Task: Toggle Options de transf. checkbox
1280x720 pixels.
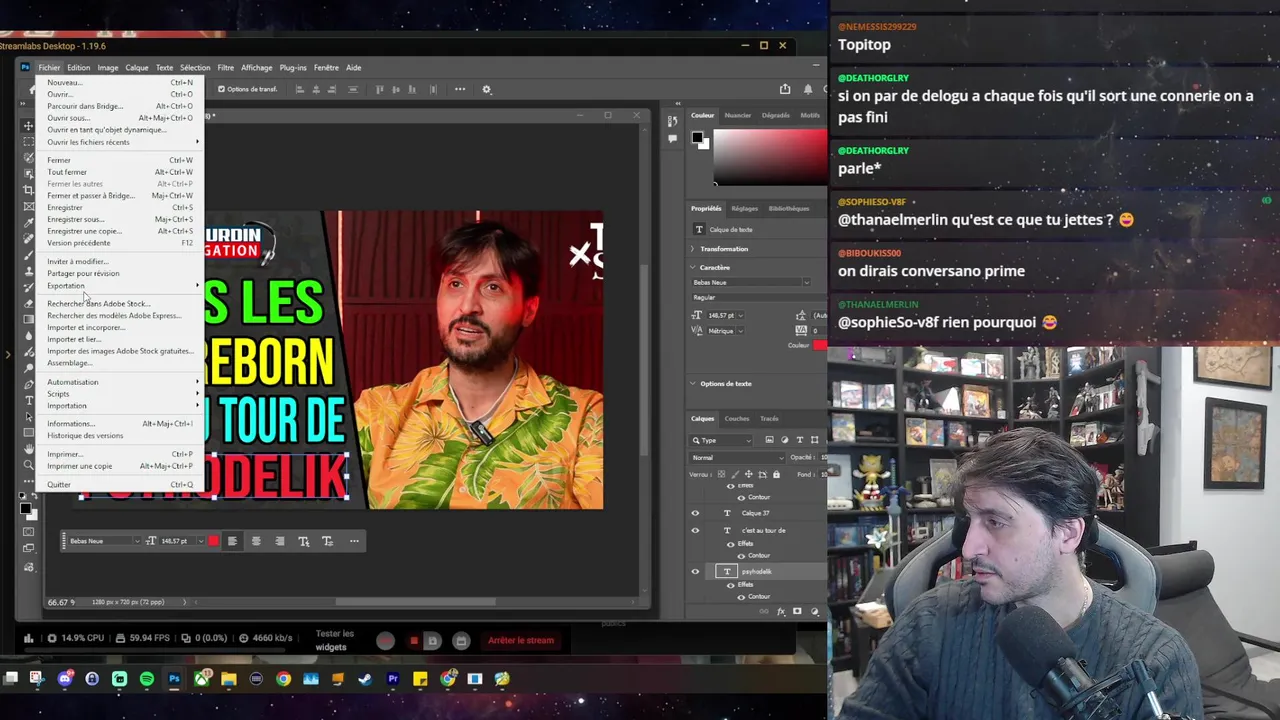Action: coord(222,89)
